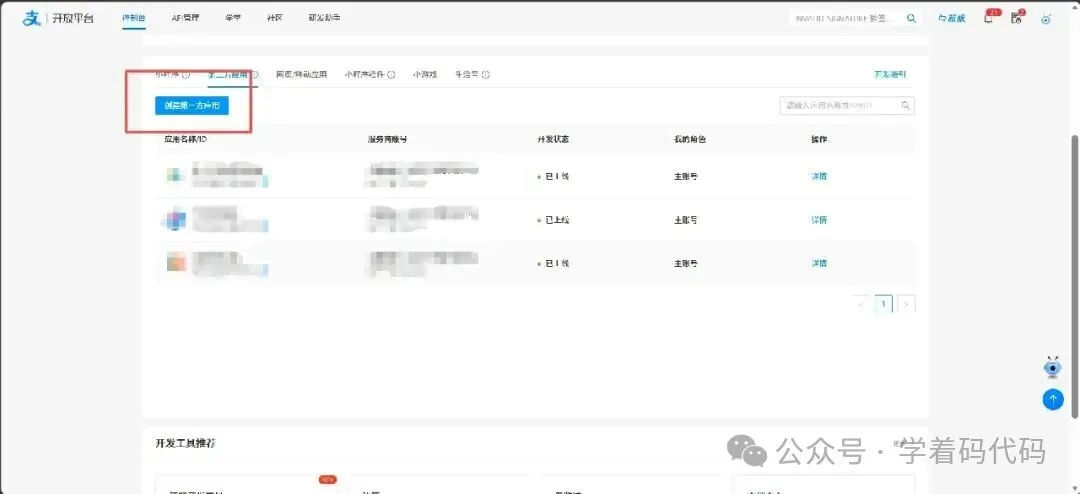Open the account avatar icon at top right
1080x494 pixels.
[1046, 19]
